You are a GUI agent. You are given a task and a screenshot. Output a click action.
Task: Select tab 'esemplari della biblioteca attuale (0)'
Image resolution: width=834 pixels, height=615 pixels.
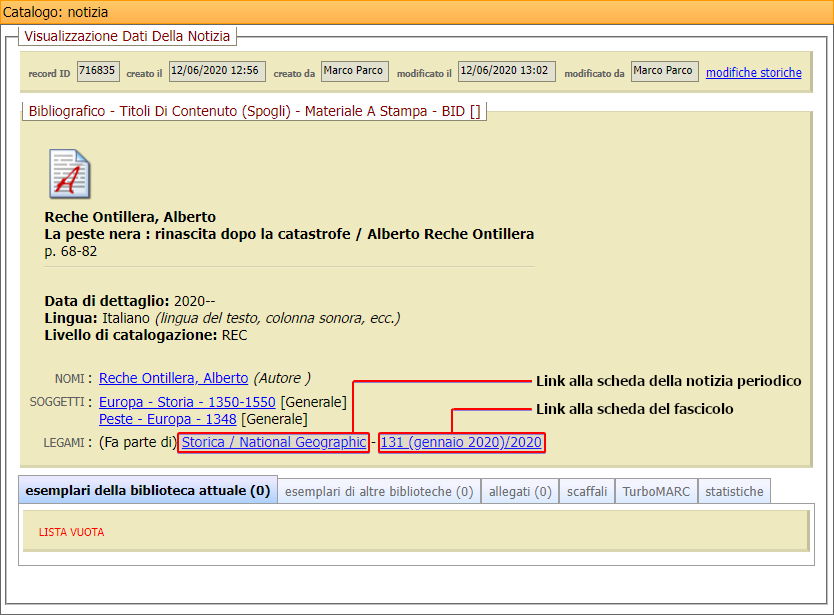[x=147, y=491]
